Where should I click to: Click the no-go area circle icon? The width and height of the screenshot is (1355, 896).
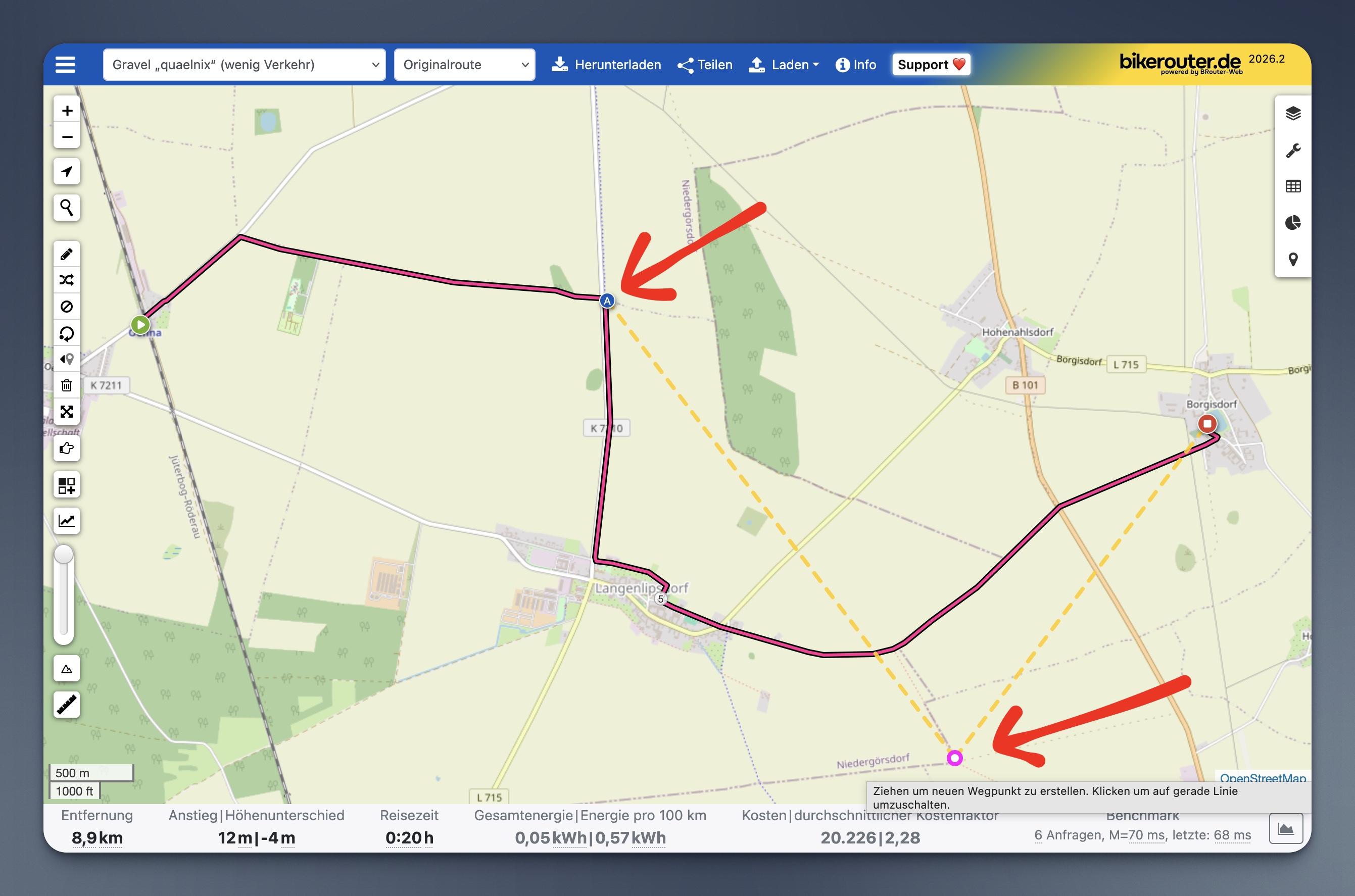[x=67, y=307]
